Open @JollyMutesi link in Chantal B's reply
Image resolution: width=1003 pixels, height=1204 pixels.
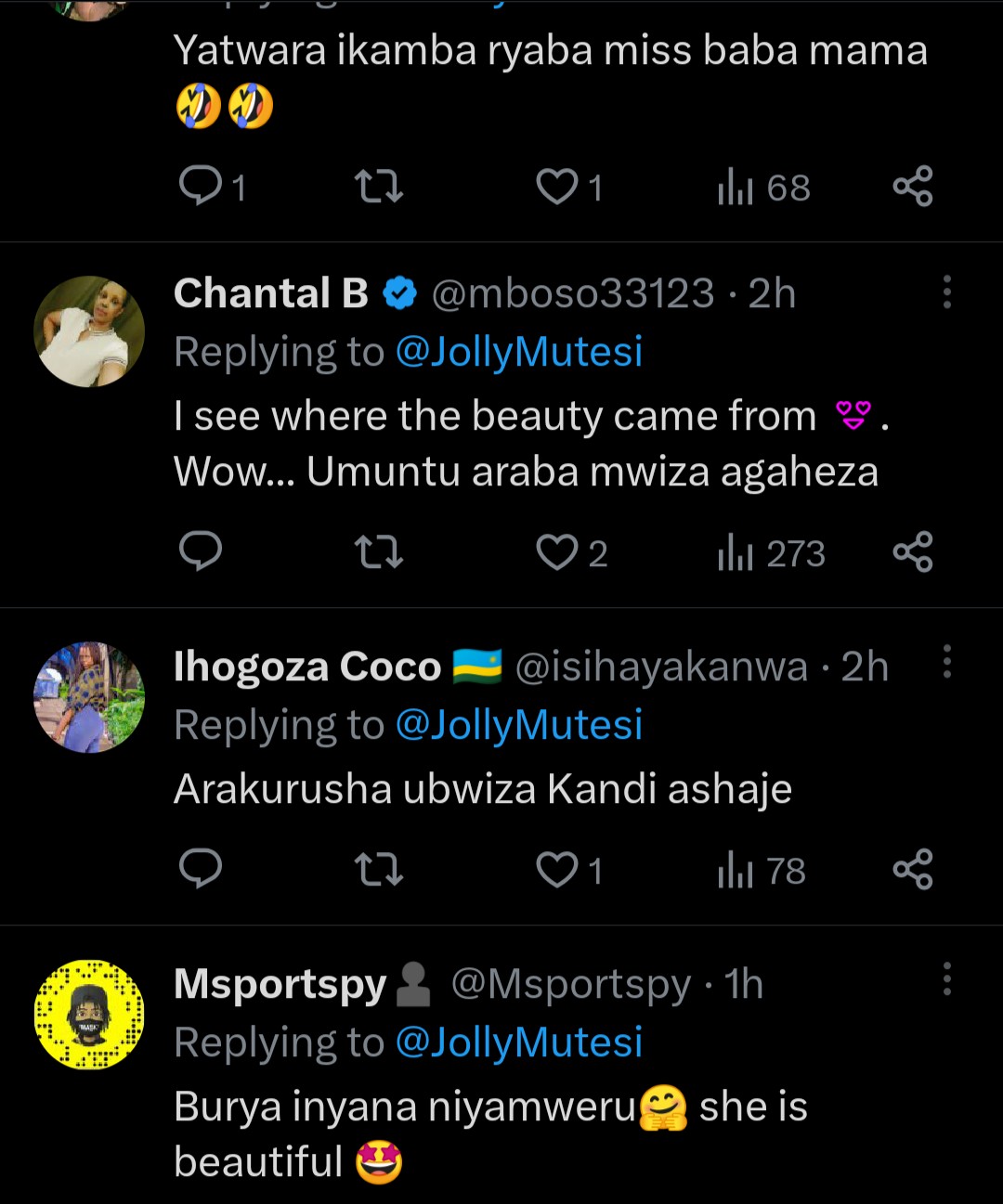tap(519, 353)
